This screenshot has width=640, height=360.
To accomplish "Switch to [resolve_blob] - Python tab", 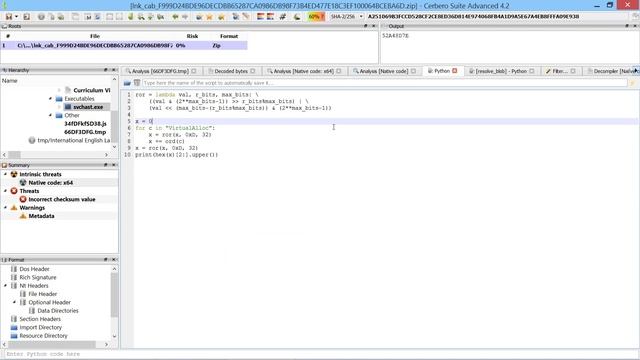I will click(501, 71).
